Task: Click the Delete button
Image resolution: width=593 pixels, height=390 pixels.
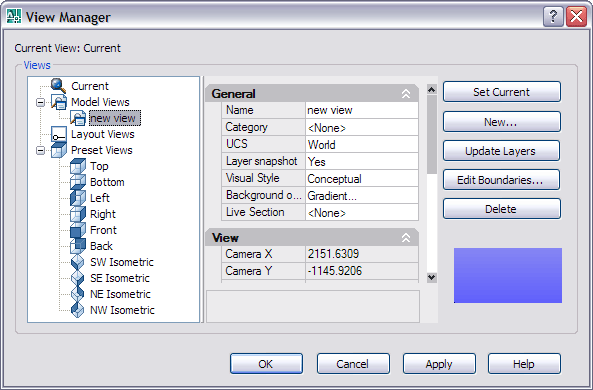Action: pos(501,209)
